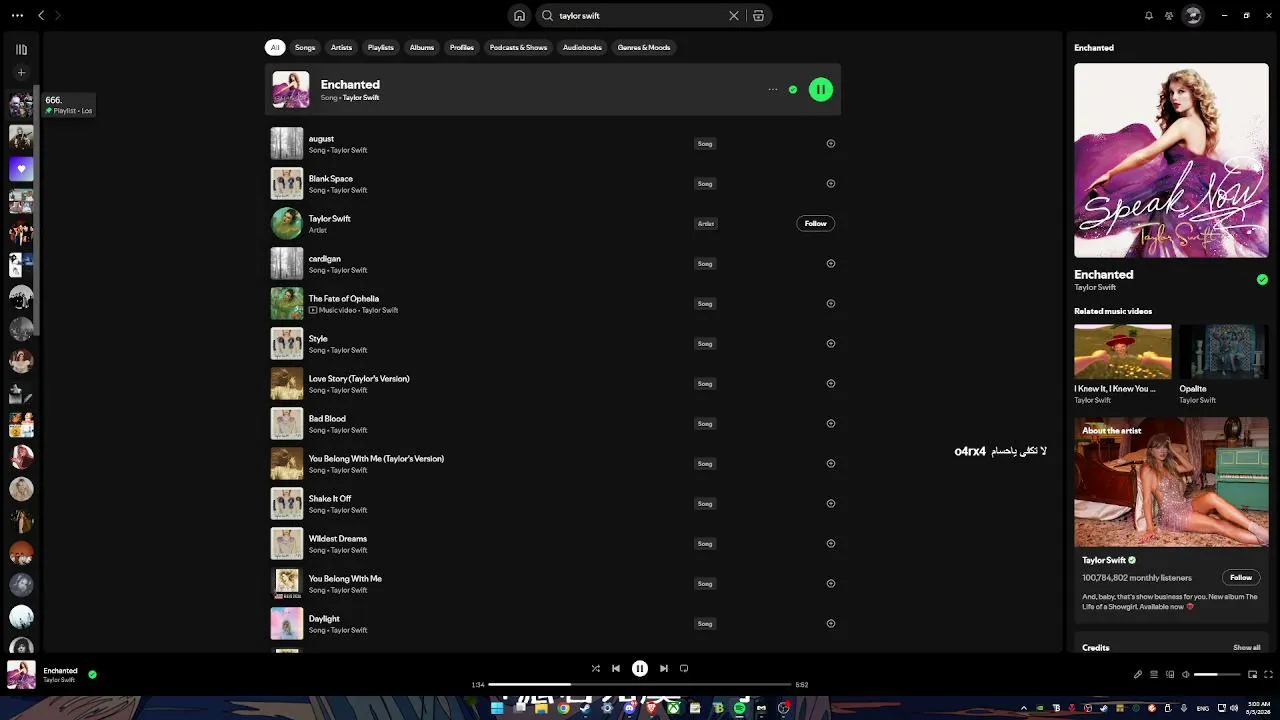Open the notifications bell
This screenshot has height=720, width=1280.
pos(1148,16)
